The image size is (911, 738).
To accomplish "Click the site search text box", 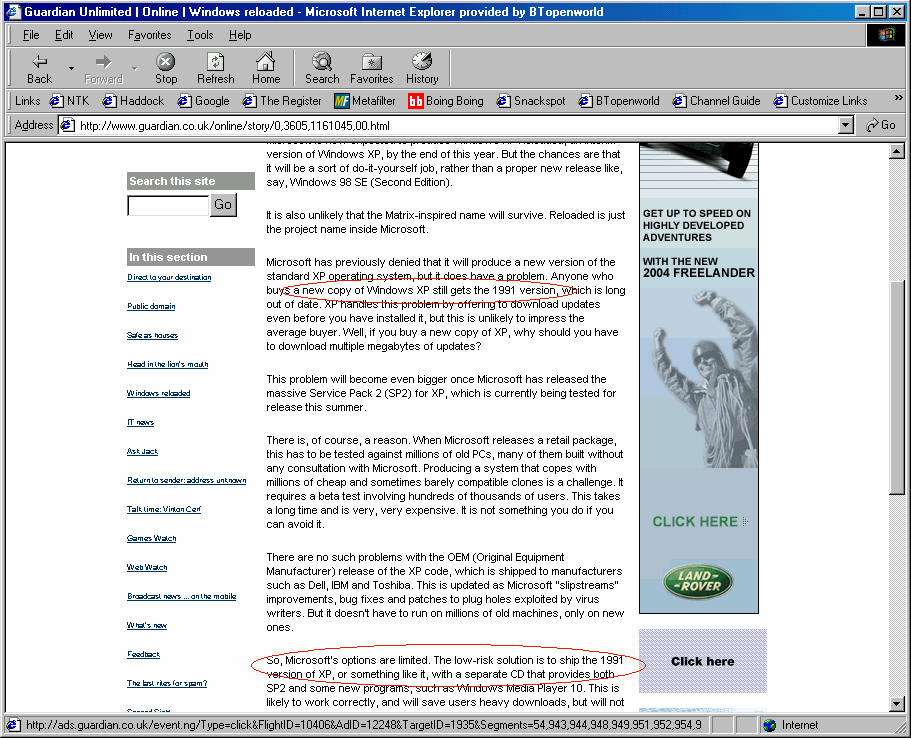I will click(168, 205).
